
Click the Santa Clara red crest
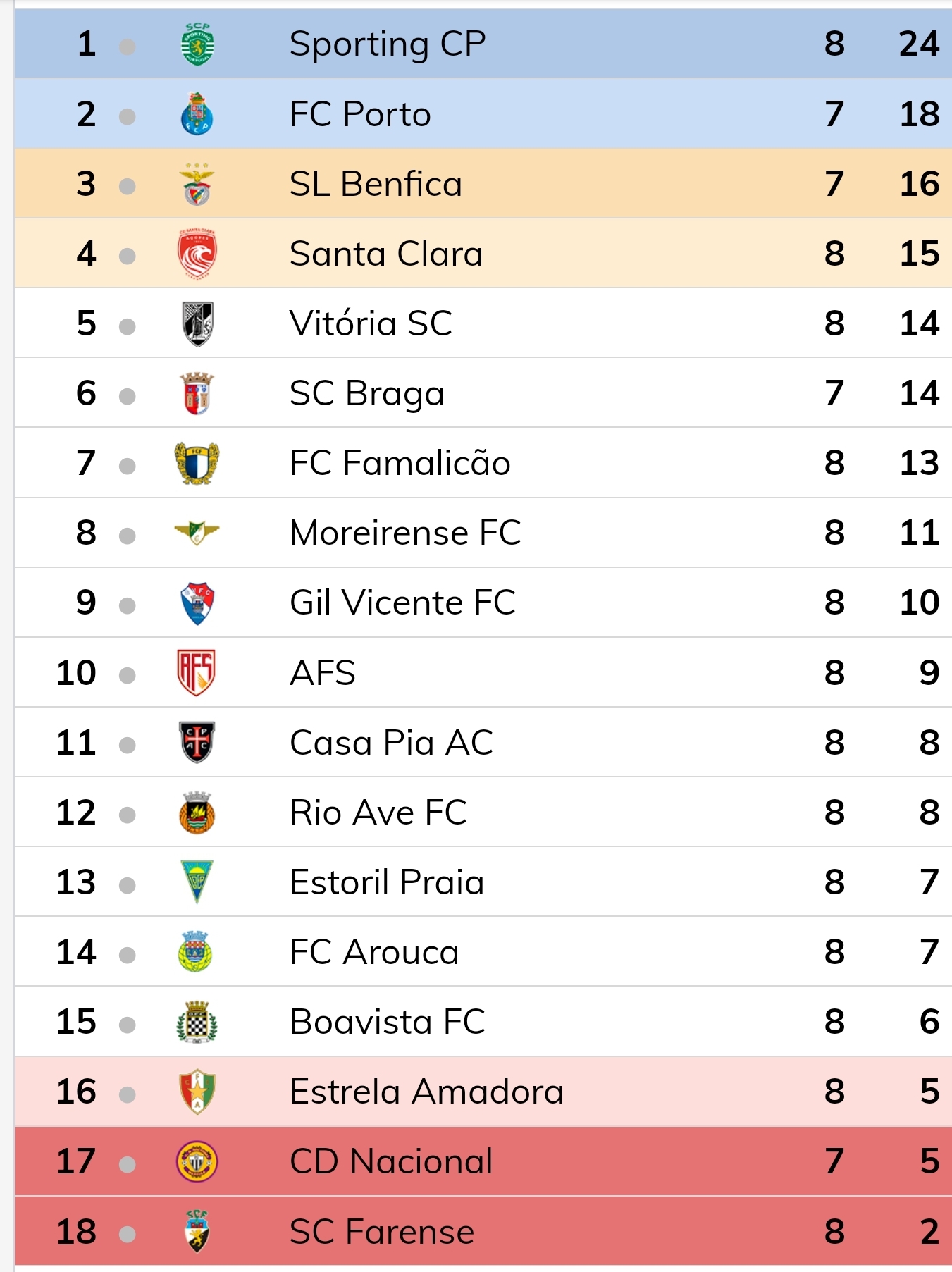[197, 254]
